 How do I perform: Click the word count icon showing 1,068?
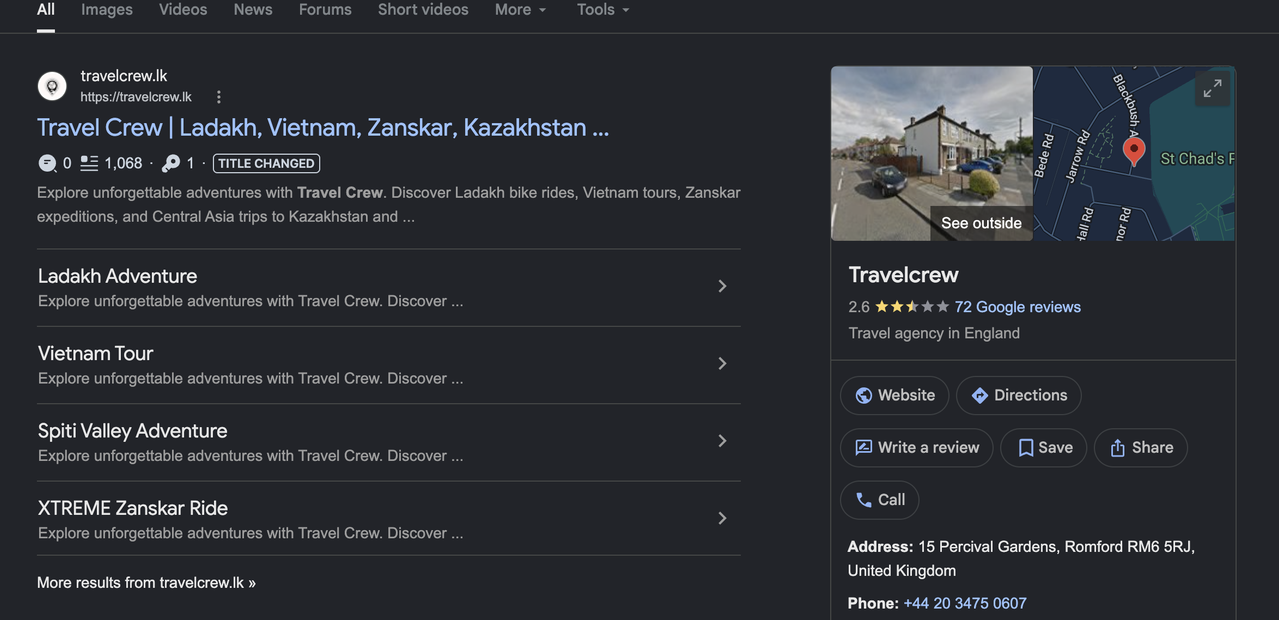click(x=89, y=163)
